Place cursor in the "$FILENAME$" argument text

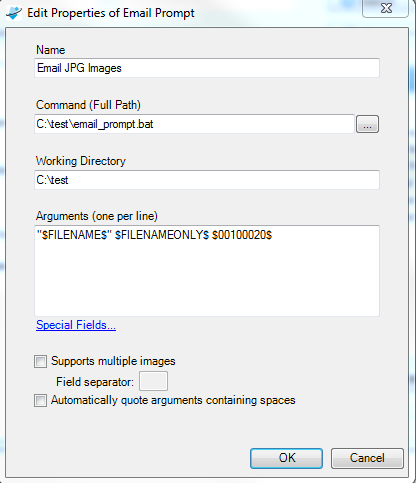[74, 235]
